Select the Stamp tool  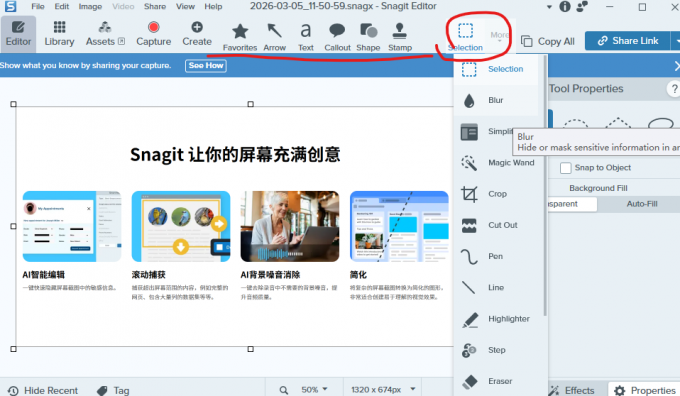pos(400,37)
